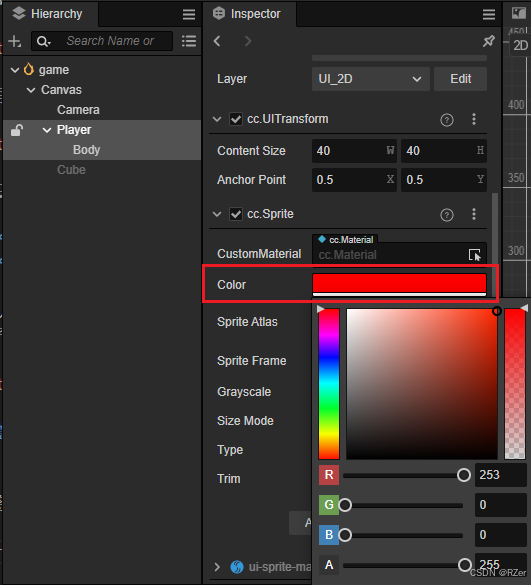The height and width of the screenshot is (585, 531).
Task: Click the alpha transparency vertical bar
Action: tap(515, 384)
